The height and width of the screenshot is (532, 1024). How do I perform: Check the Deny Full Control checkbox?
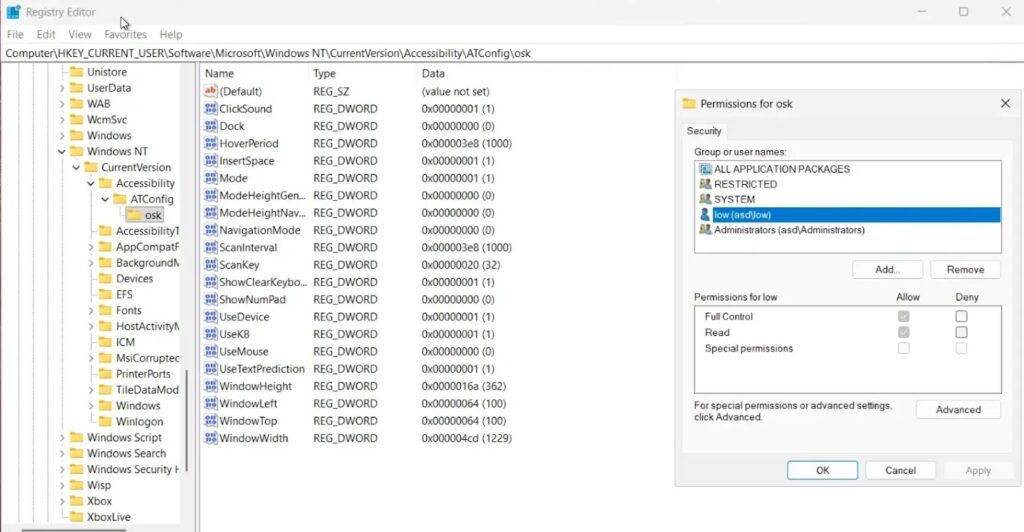point(961,316)
